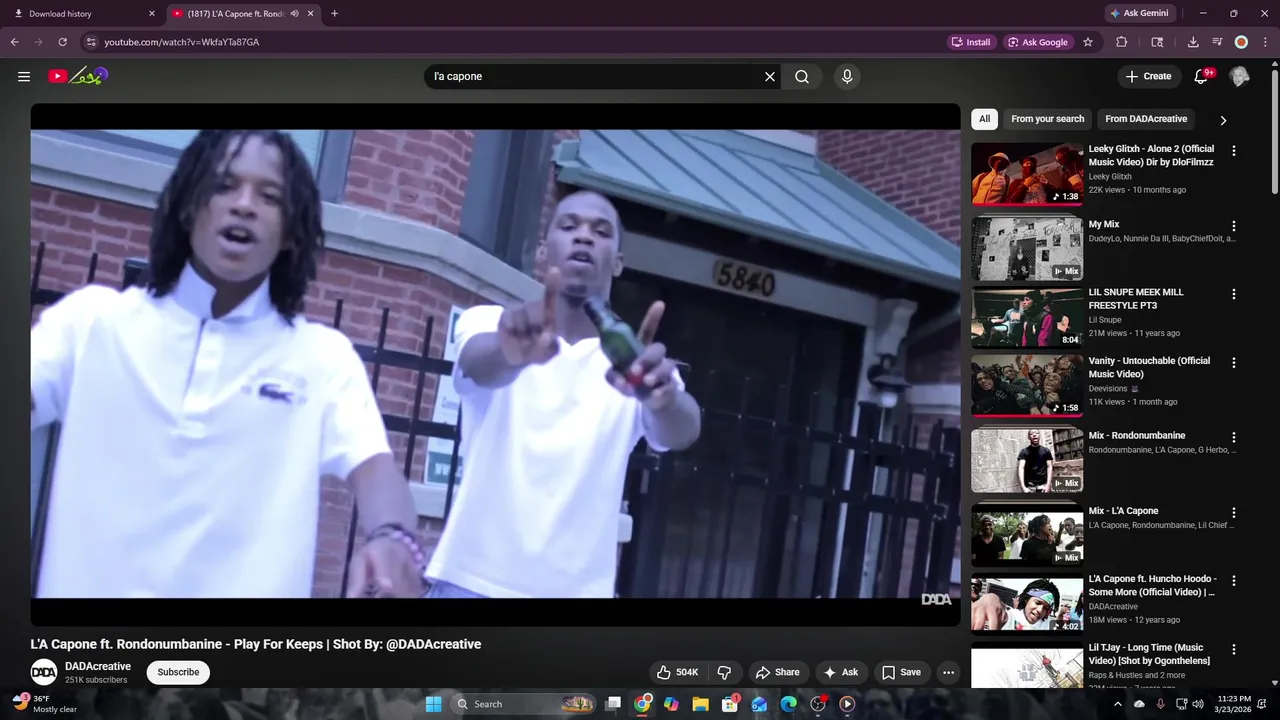Show hidden system tray icons

[x=1118, y=704]
